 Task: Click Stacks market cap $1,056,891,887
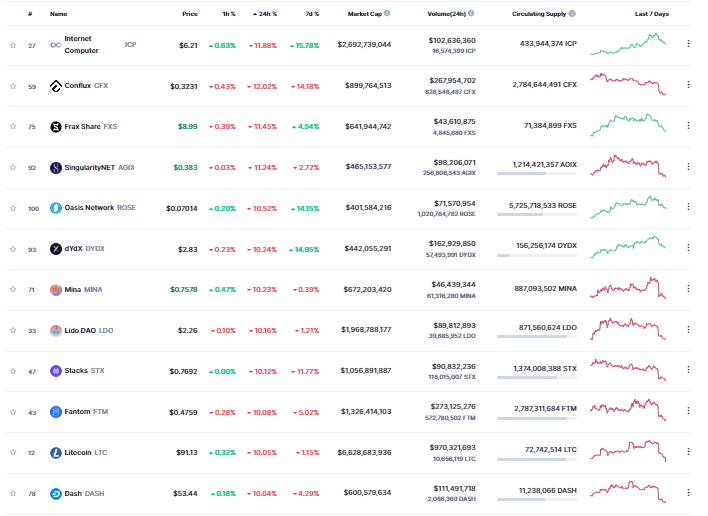(x=366, y=371)
